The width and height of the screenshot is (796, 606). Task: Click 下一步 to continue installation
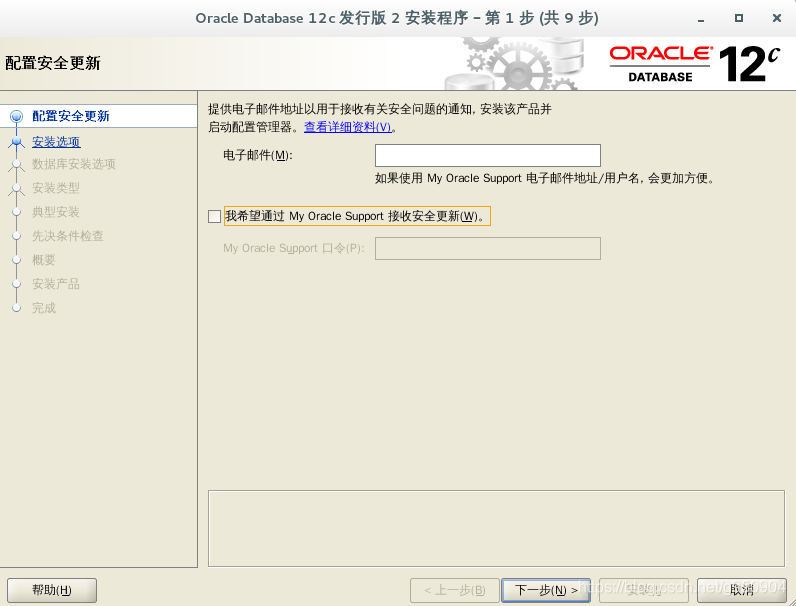[x=546, y=590]
